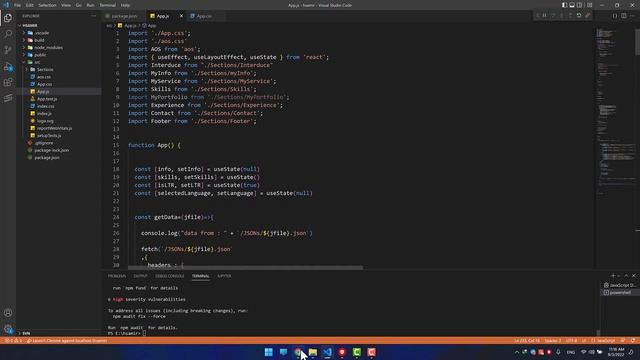Click the bottom stacked-layers activity bar icon
This screenshot has height=360, width=640.
click(8, 98)
